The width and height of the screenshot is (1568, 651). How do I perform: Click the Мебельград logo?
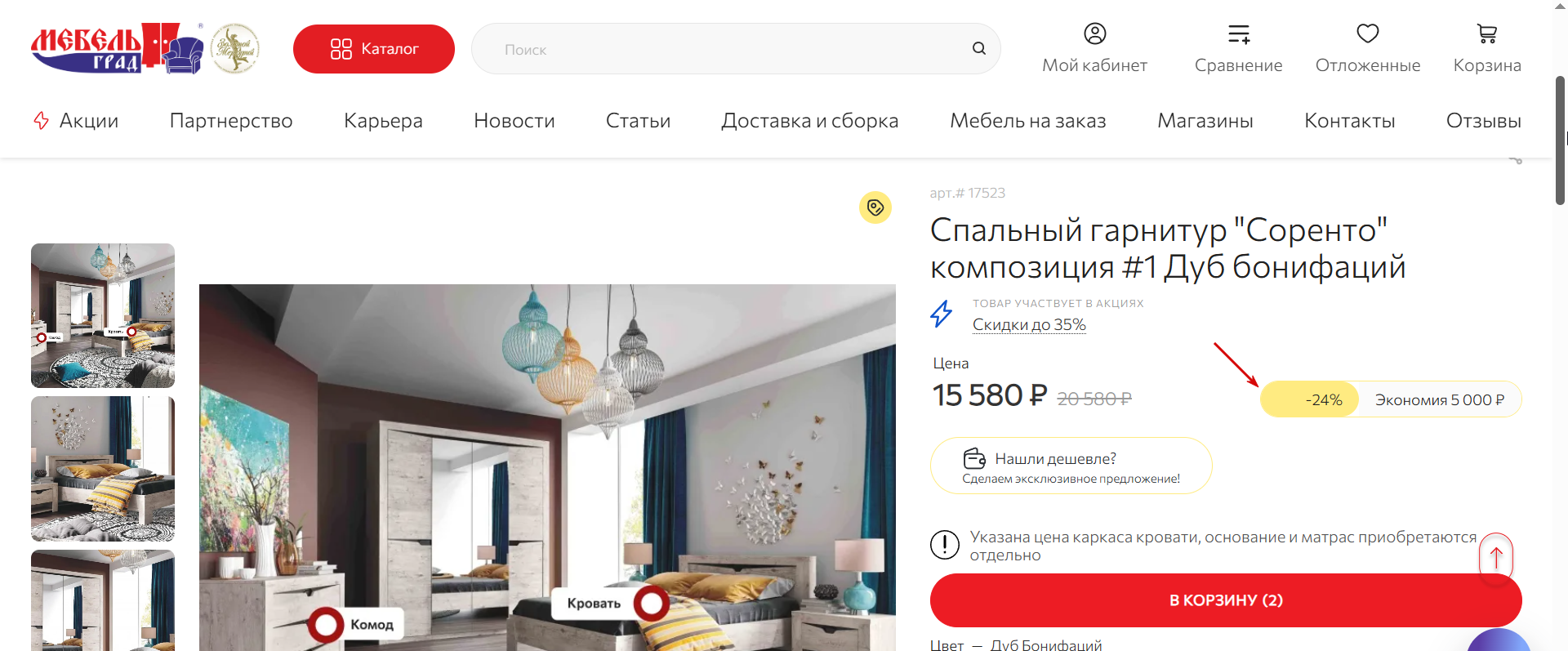pos(117,48)
